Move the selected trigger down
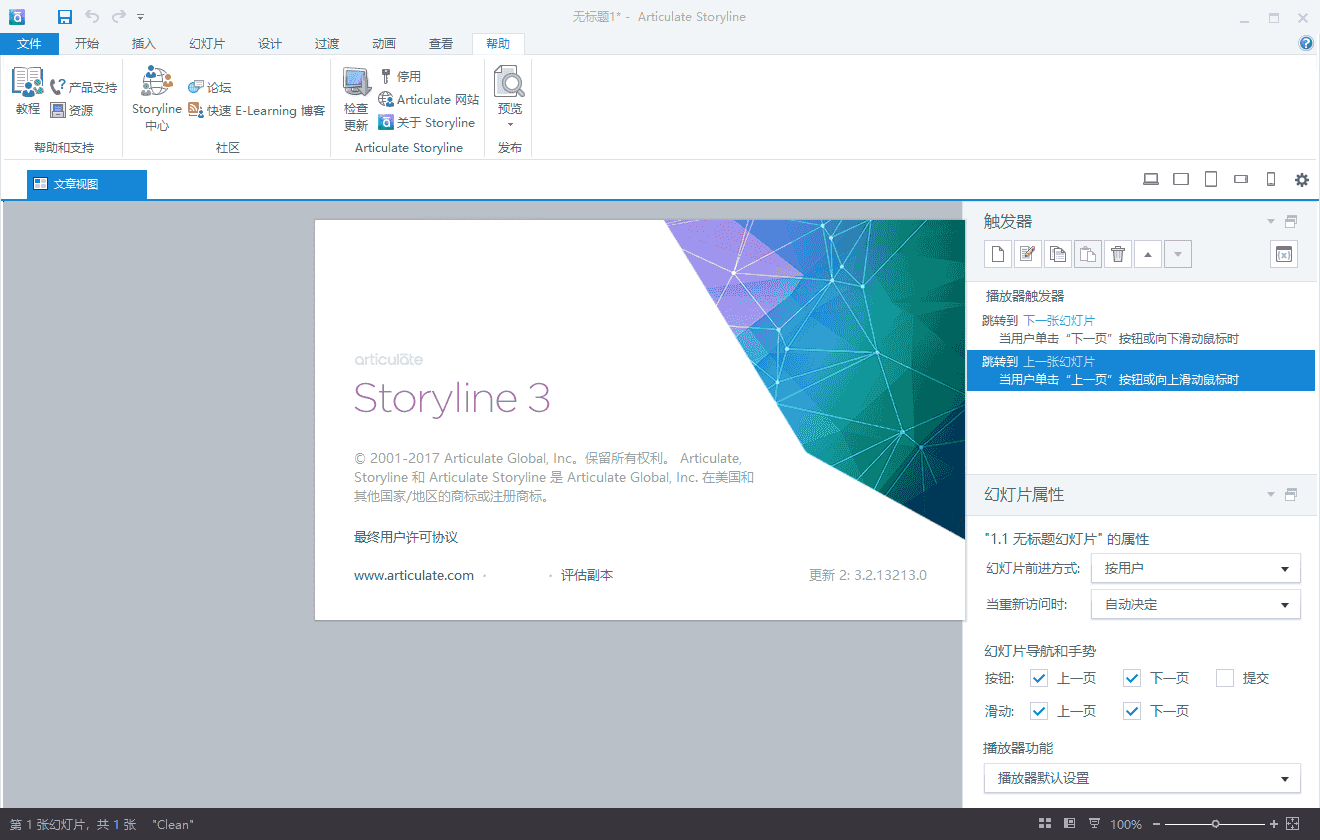Image resolution: width=1320 pixels, height=840 pixels. (1178, 254)
